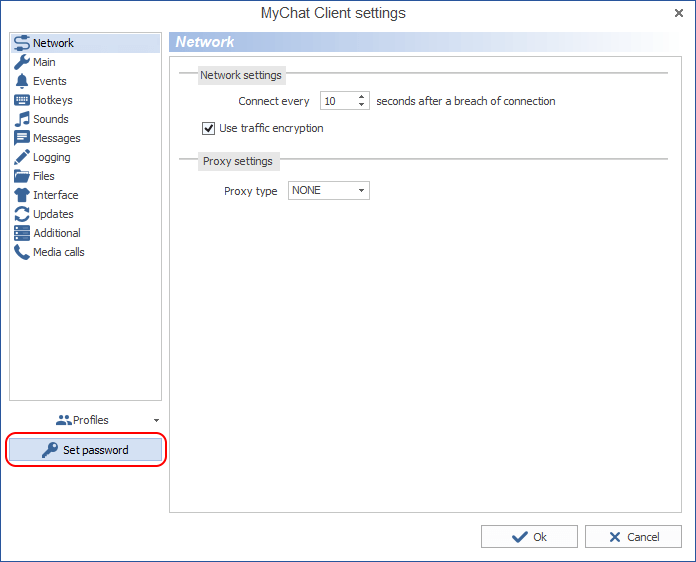Select the Updates settings entry
The height and width of the screenshot is (562, 696).
point(53,214)
